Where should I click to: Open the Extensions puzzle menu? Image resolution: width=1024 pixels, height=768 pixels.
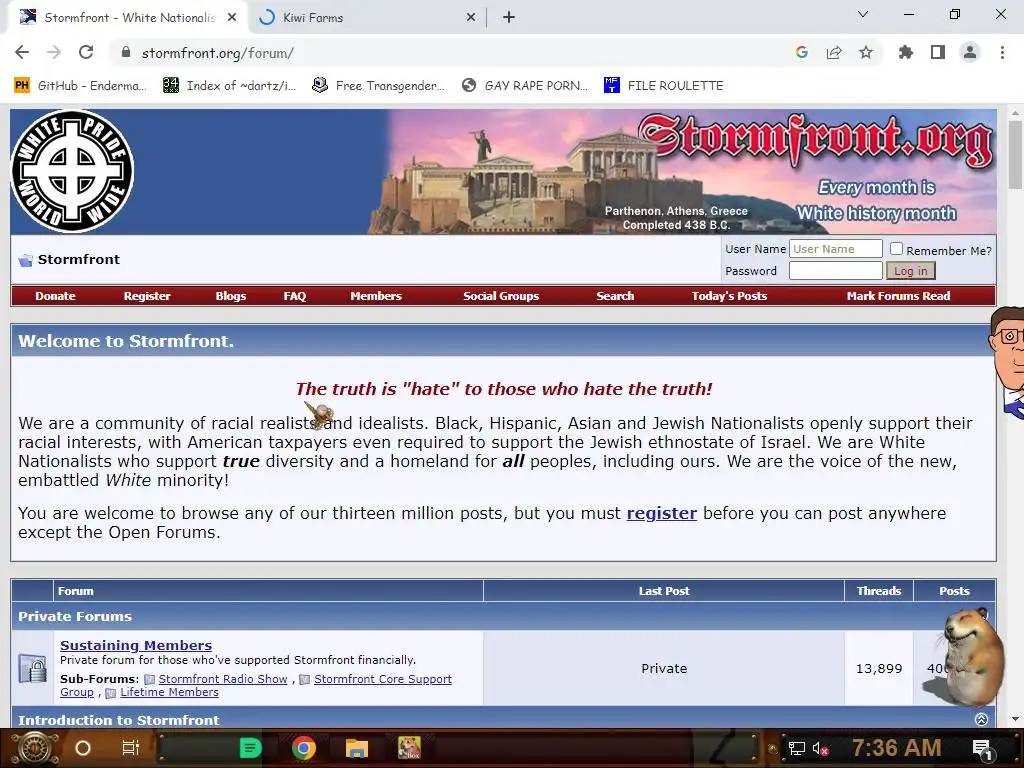click(906, 52)
